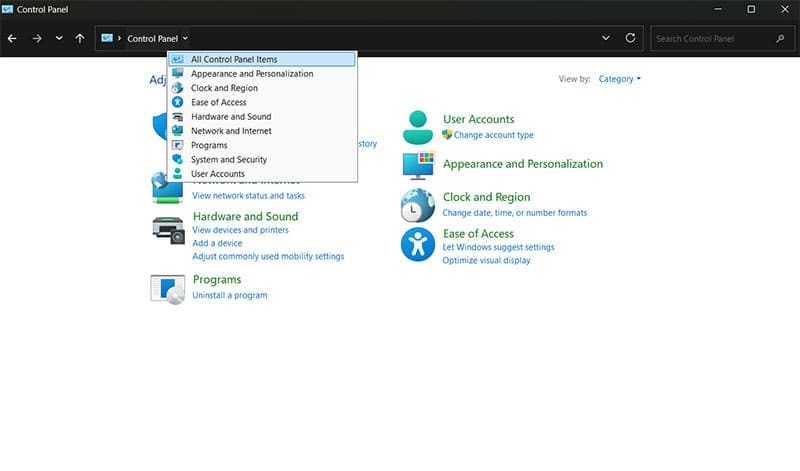
Task: Choose Clock and Region in dropdown list
Action: pos(262,88)
